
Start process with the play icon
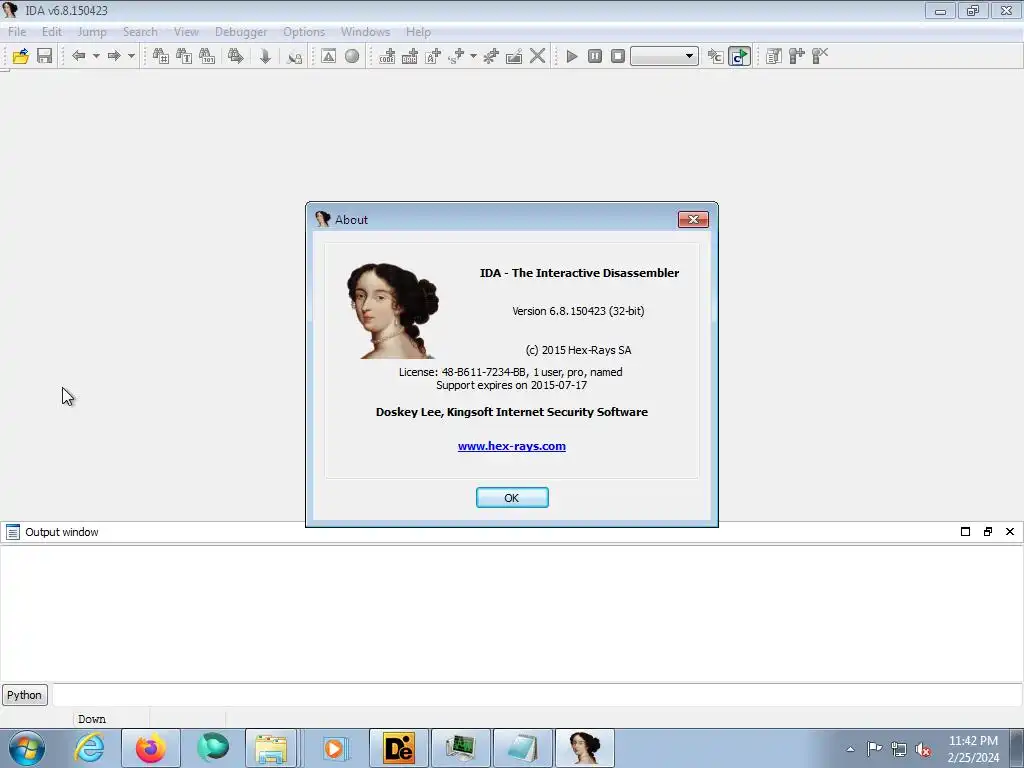coord(571,56)
